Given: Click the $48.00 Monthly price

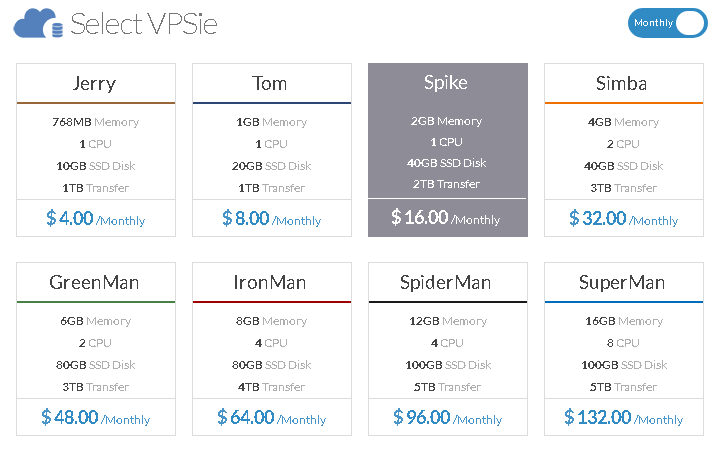Looking at the screenshot, I should [x=96, y=417].
